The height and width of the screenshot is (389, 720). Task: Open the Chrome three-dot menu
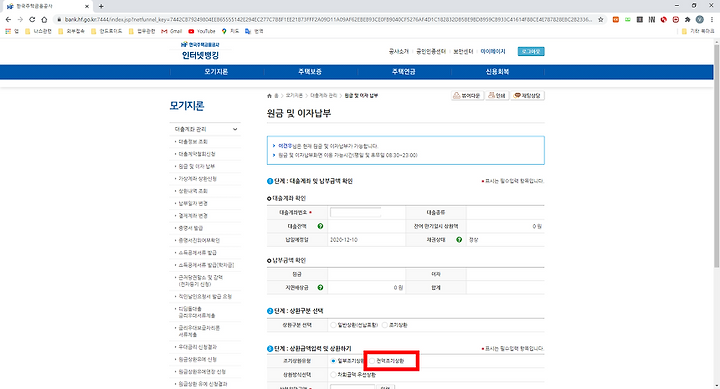click(x=711, y=19)
